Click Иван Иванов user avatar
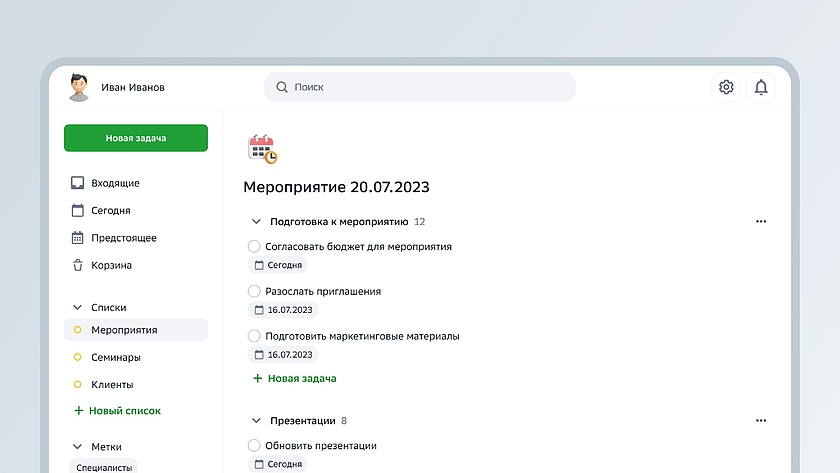Screen dimensions: 840x473 coord(79,87)
